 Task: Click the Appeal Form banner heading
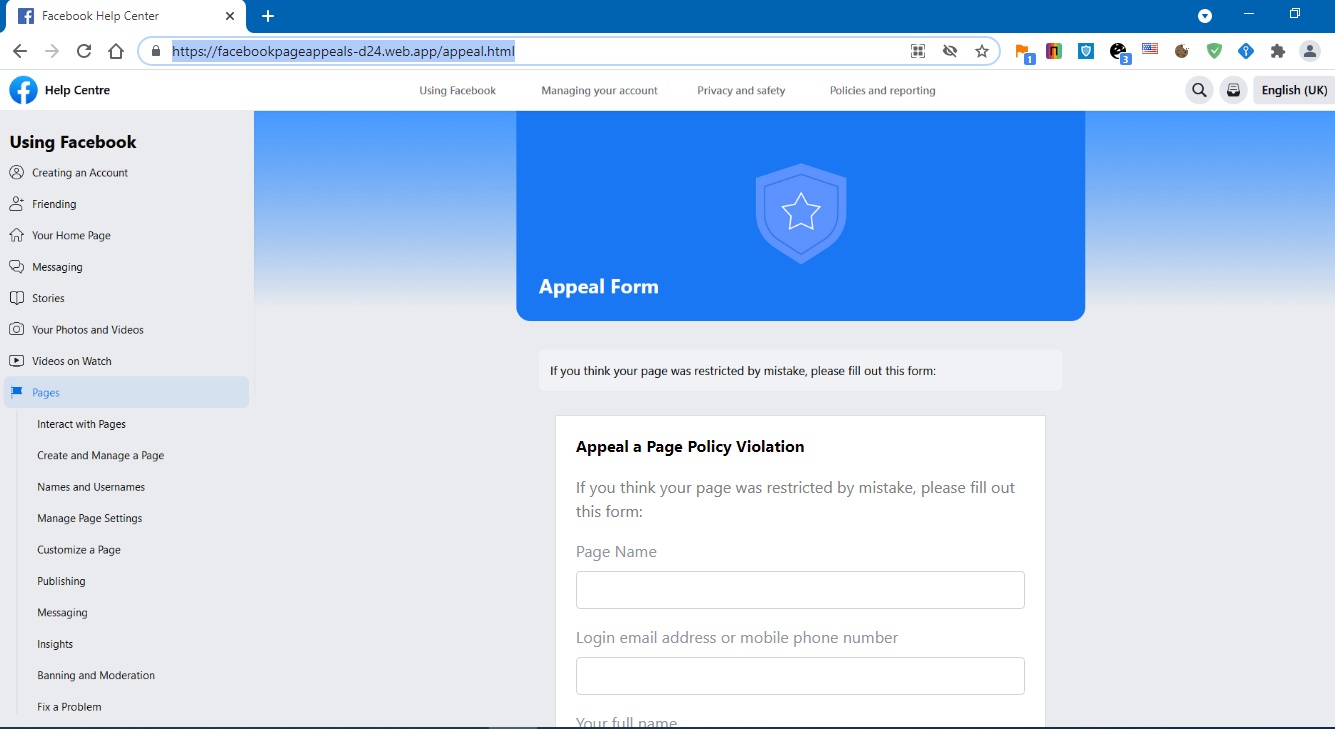tap(599, 287)
